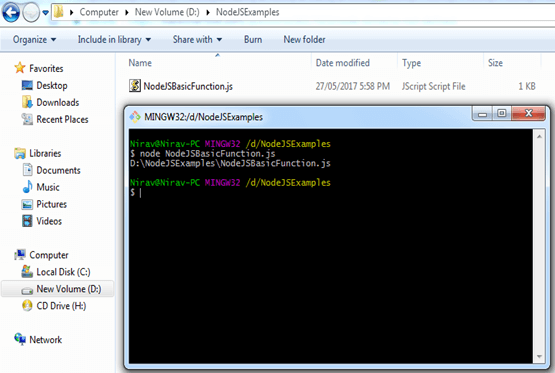Click the terminal scrollbar down arrow
Screen dimensions: 555x373
pos(539,356)
